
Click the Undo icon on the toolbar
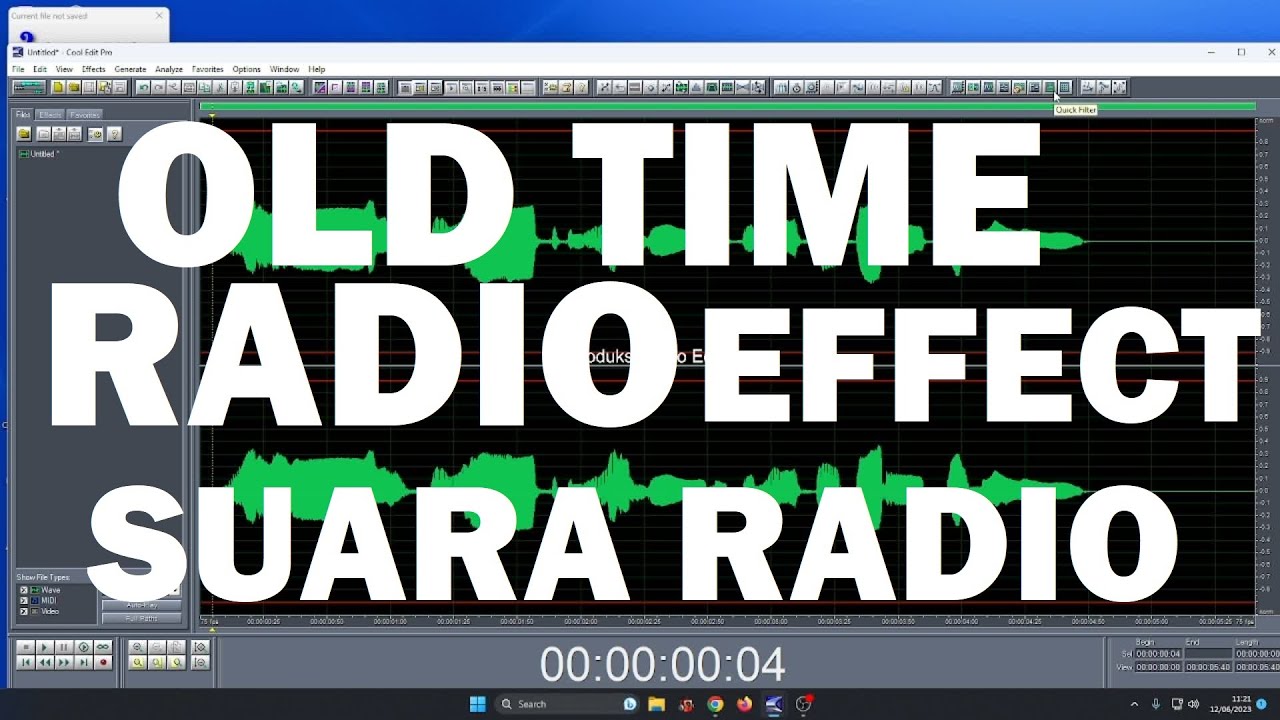pyautogui.click(x=143, y=88)
